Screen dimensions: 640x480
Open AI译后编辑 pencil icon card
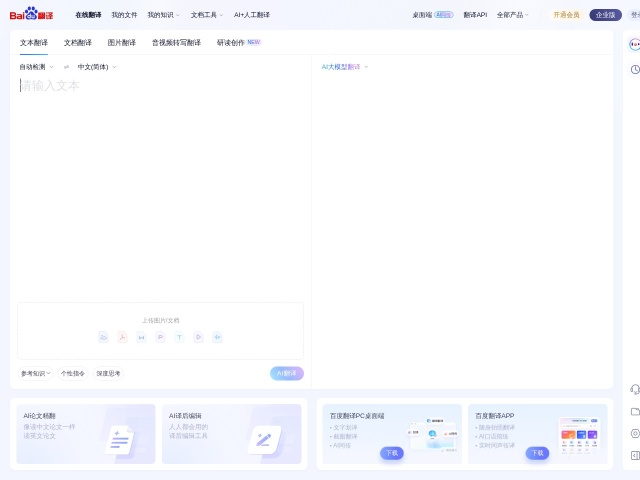click(231, 434)
